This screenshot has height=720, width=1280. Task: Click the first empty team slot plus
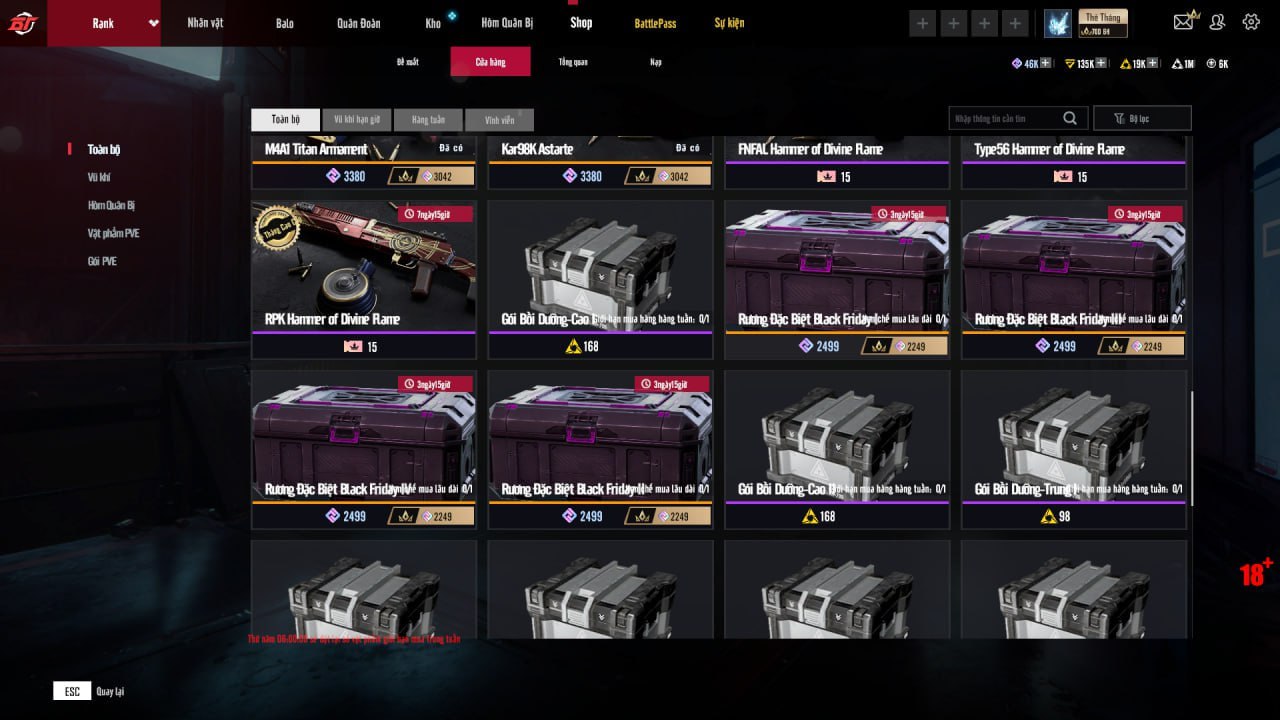coord(923,23)
